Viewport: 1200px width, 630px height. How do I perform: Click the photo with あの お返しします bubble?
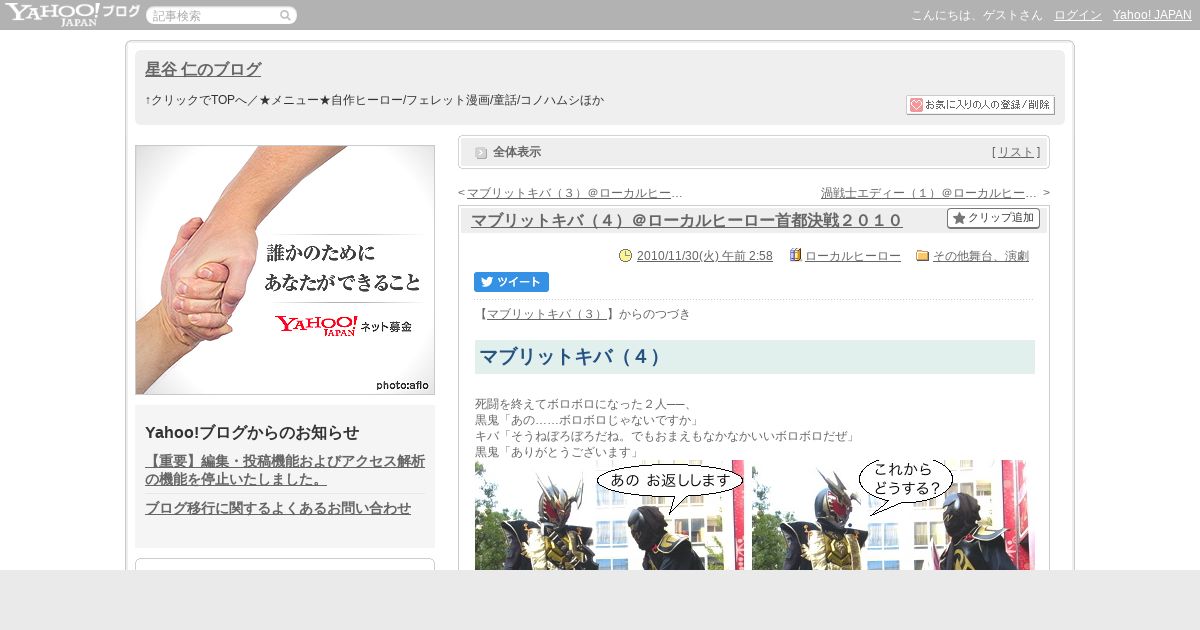[x=610, y=515]
